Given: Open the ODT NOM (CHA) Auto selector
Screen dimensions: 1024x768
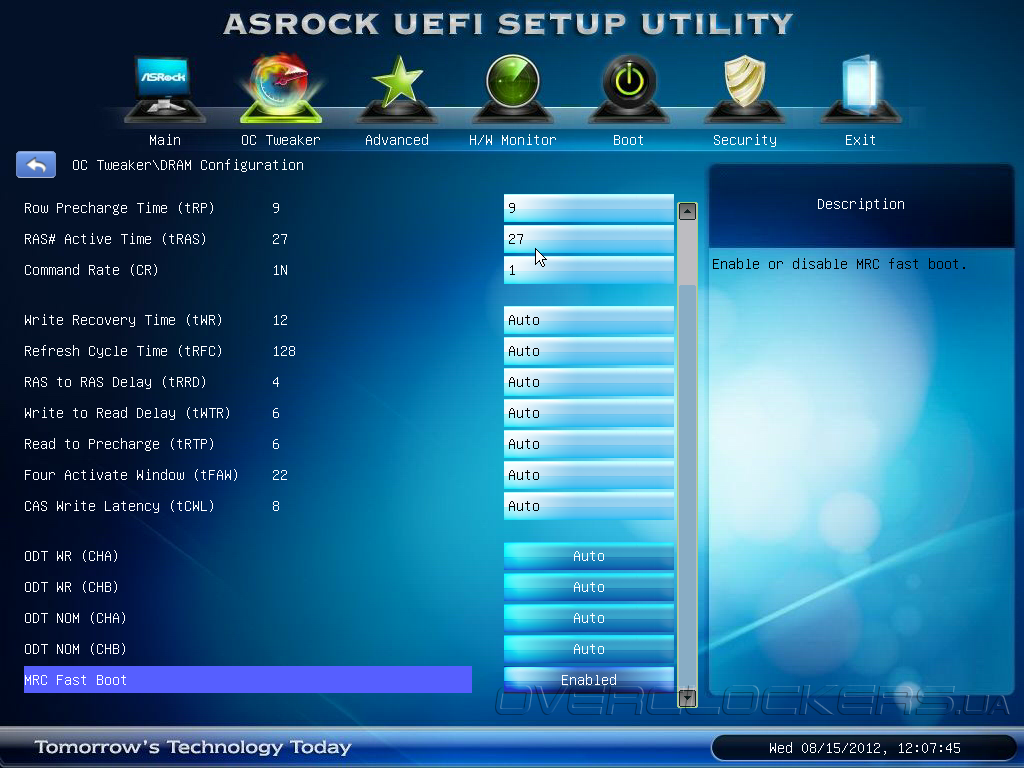Looking at the screenshot, I should (588, 618).
